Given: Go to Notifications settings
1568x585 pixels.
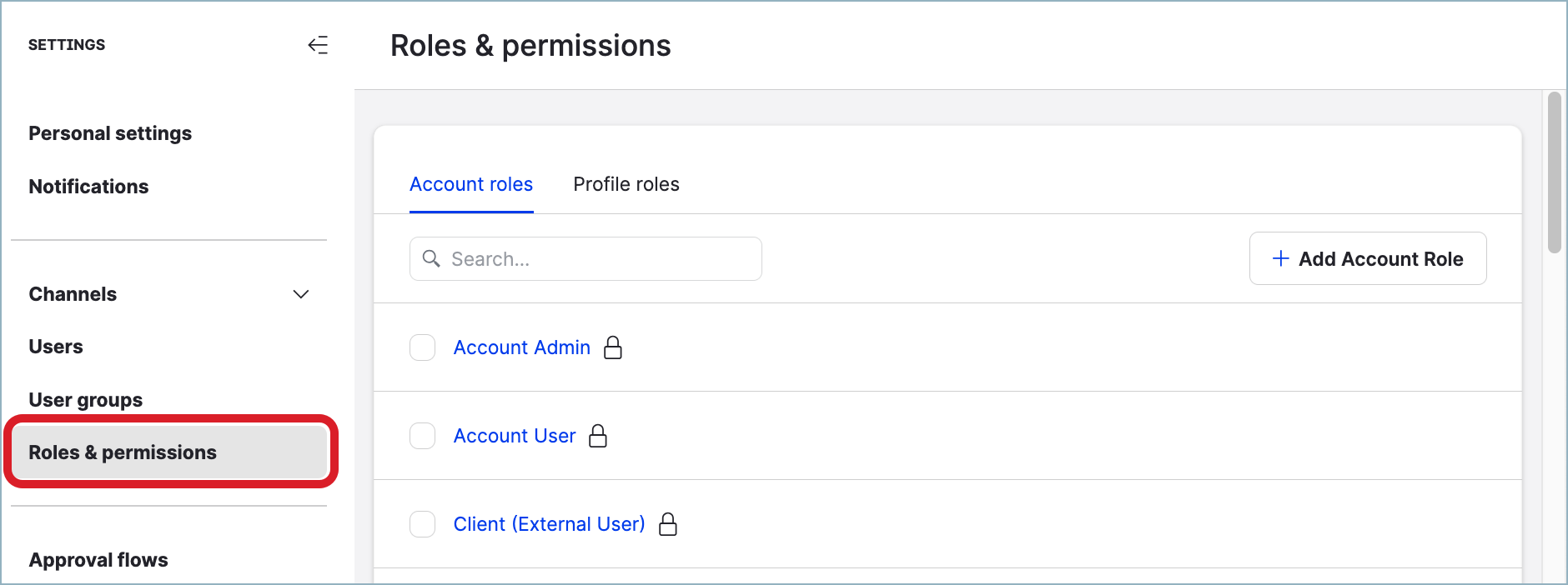Looking at the screenshot, I should point(88,187).
